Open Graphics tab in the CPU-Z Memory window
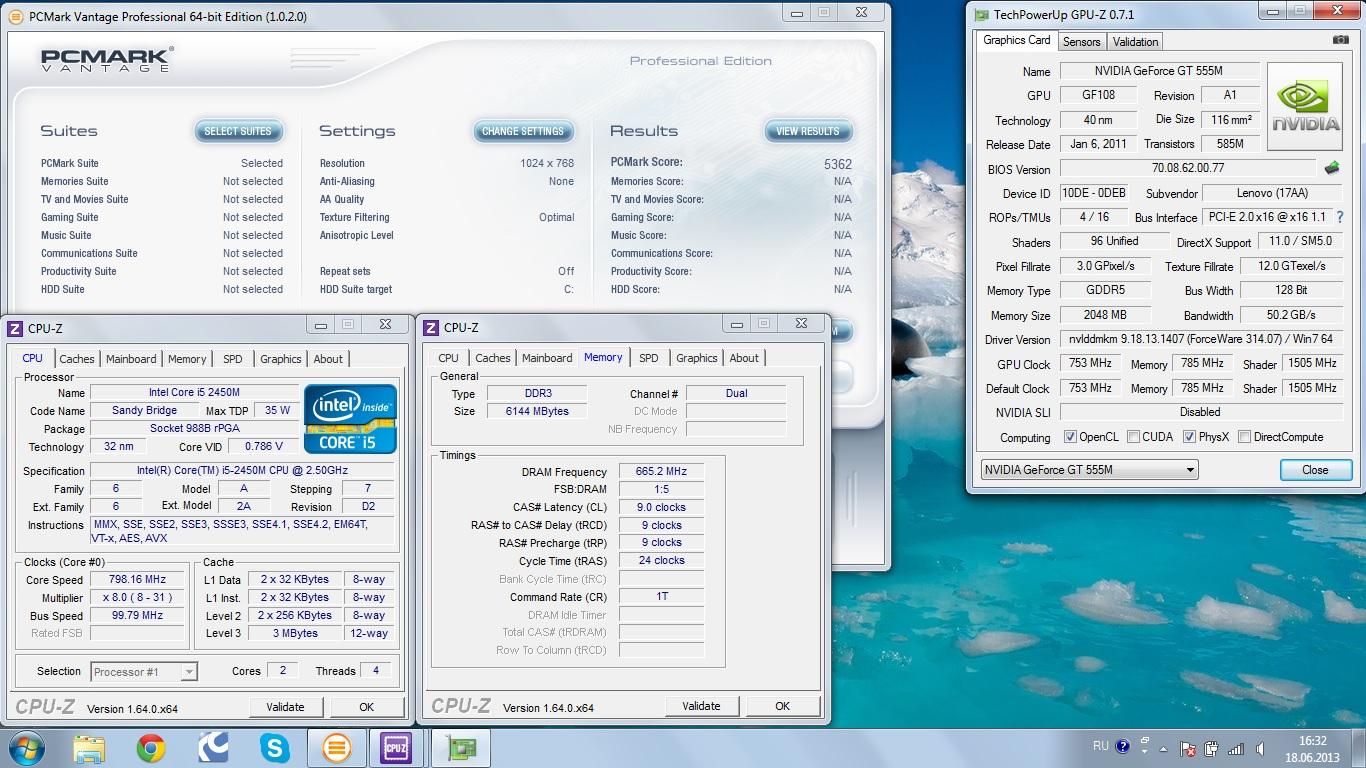This screenshot has height=768, width=1366. tap(696, 358)
